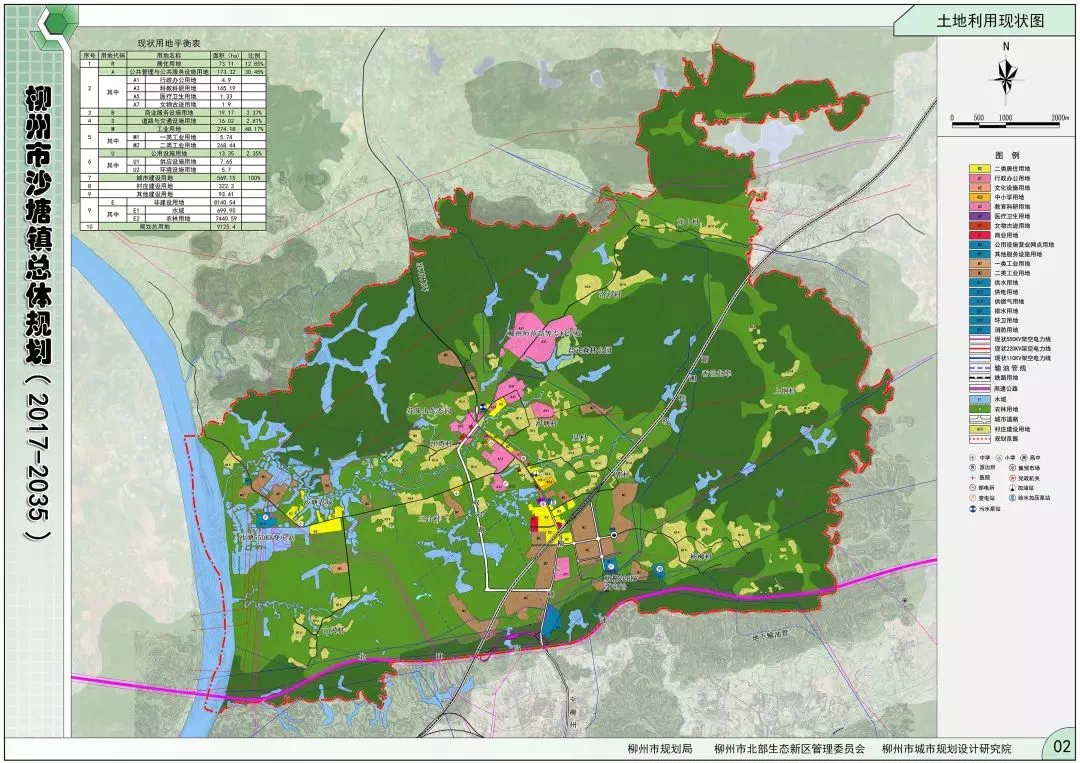1080x763 pixels.
Task: Click the 加油站 gas station legend symbol
Action: (x=1012, y=488)
